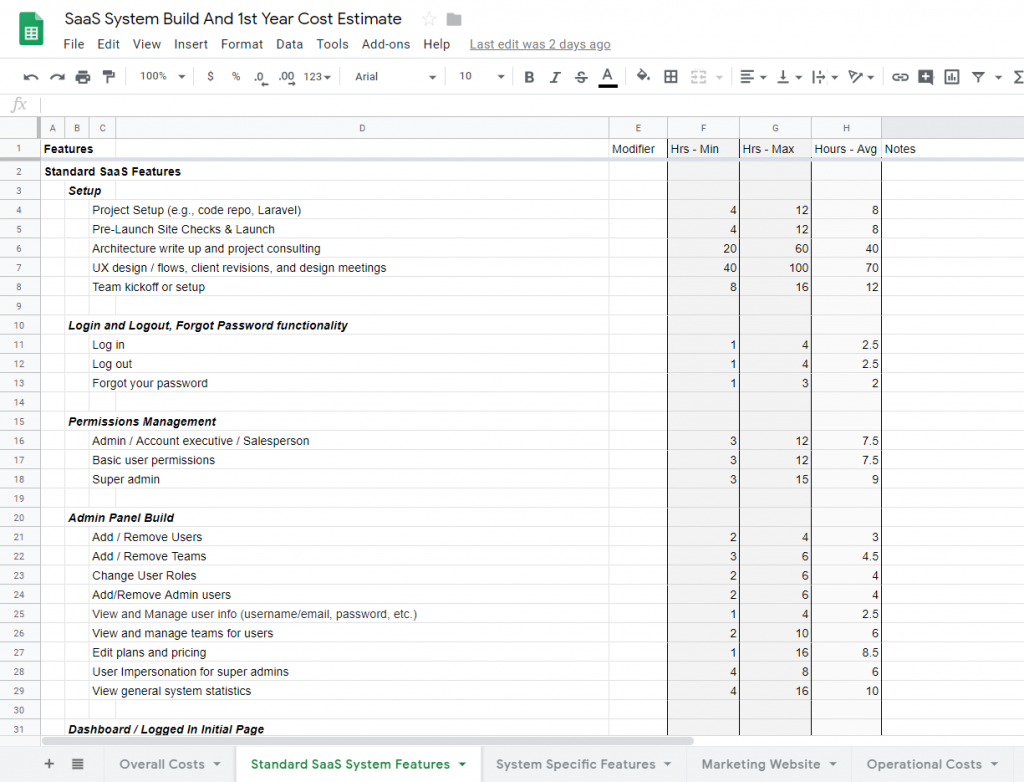1024x782 pixels.
Task: Increase decimal places
Action: tap(287, 77)
